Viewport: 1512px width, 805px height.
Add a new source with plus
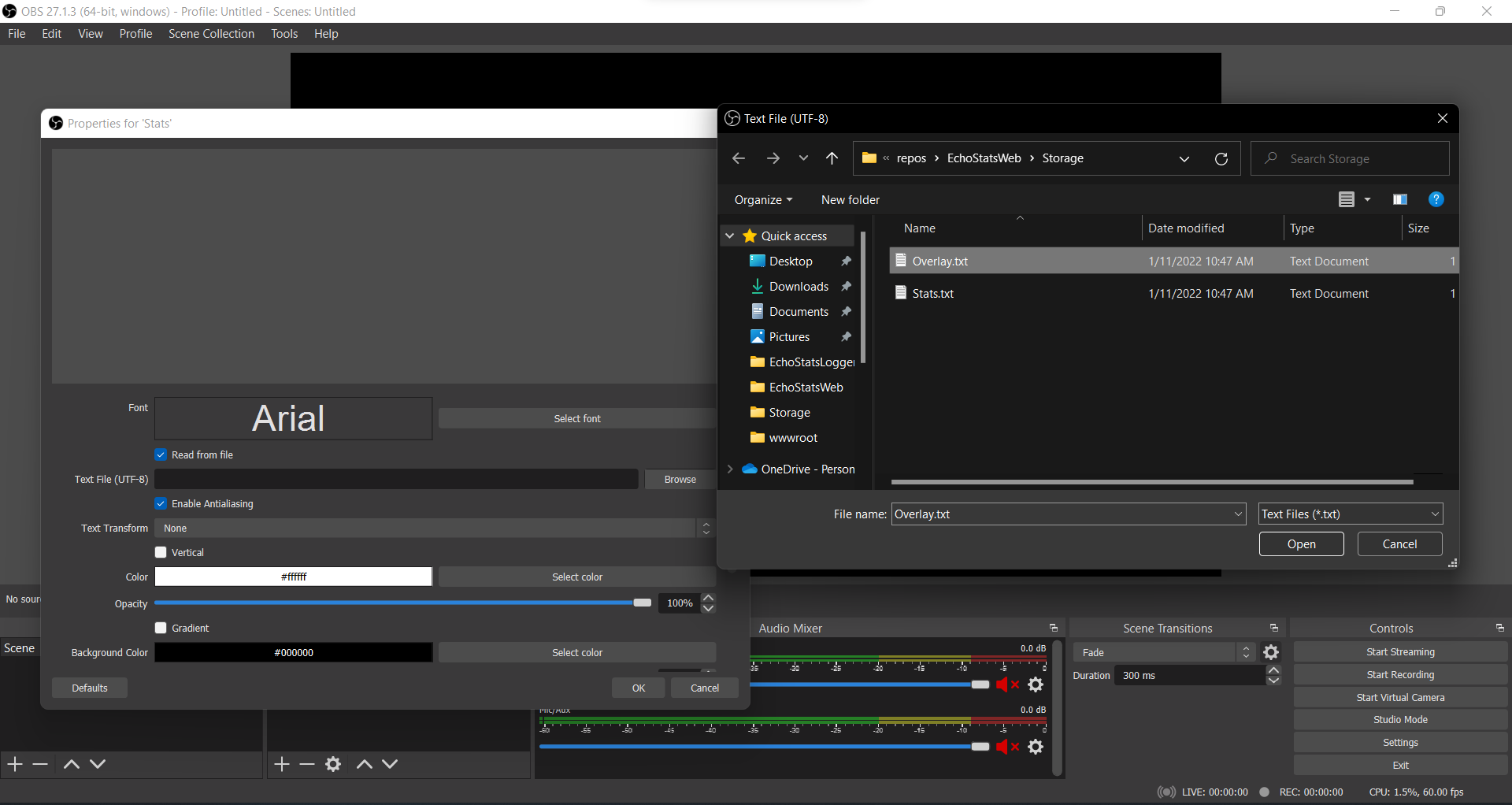pyautogui.click(x=282, y=764)
